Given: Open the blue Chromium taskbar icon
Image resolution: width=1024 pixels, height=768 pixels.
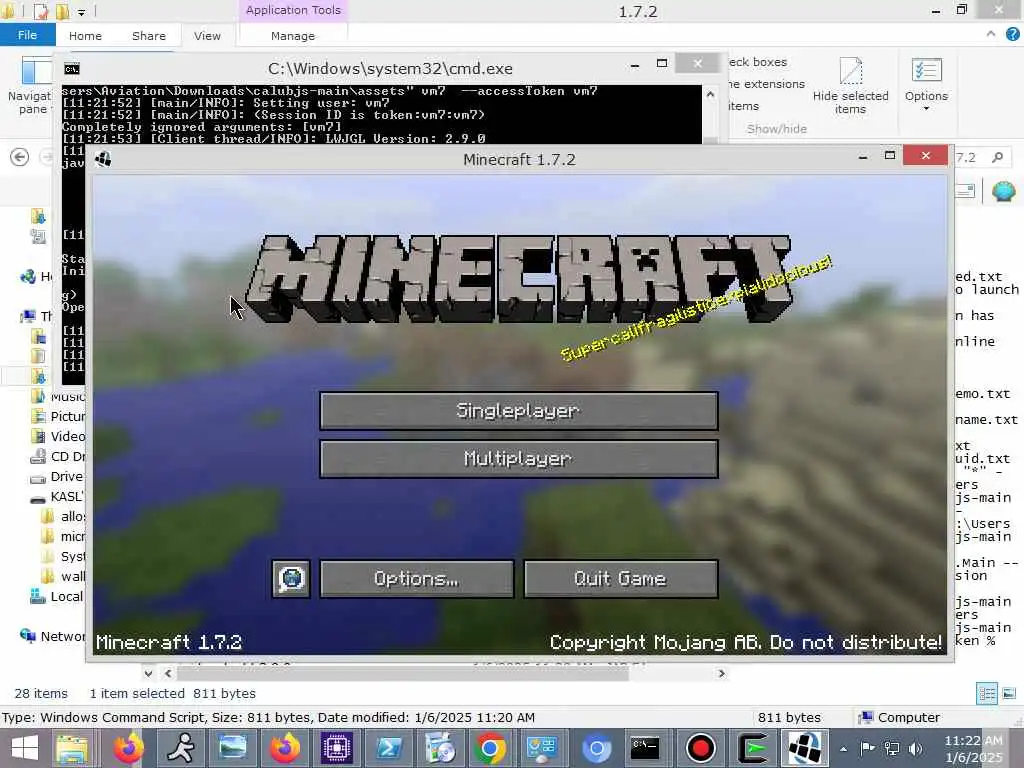Looking at the screenshot, I should pos(596,748).
